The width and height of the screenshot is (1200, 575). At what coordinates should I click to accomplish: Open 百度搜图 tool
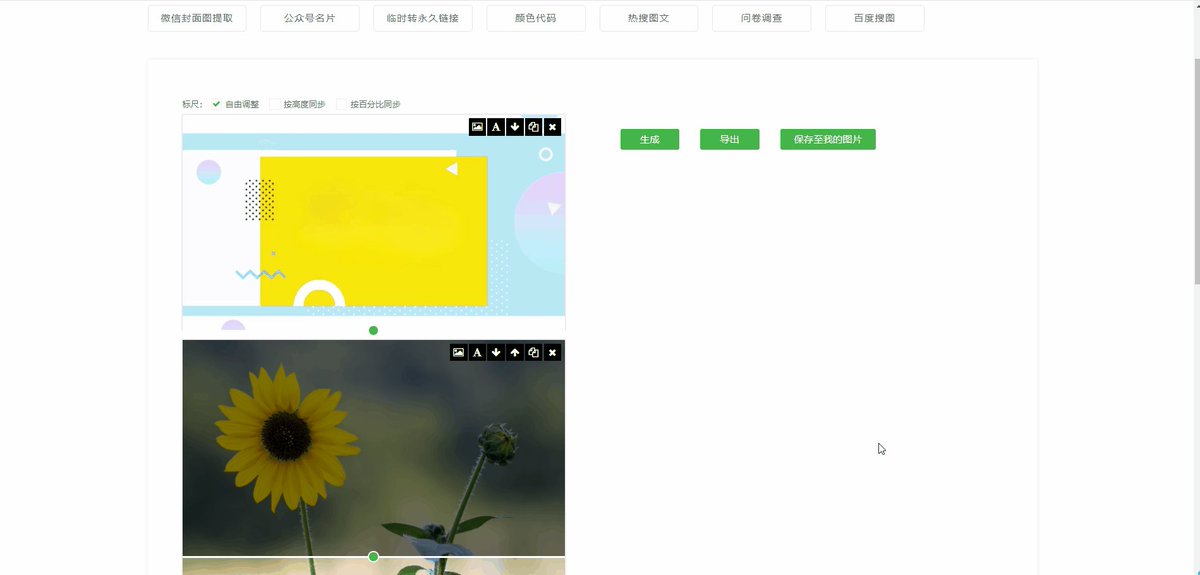[x=875, y=18]
